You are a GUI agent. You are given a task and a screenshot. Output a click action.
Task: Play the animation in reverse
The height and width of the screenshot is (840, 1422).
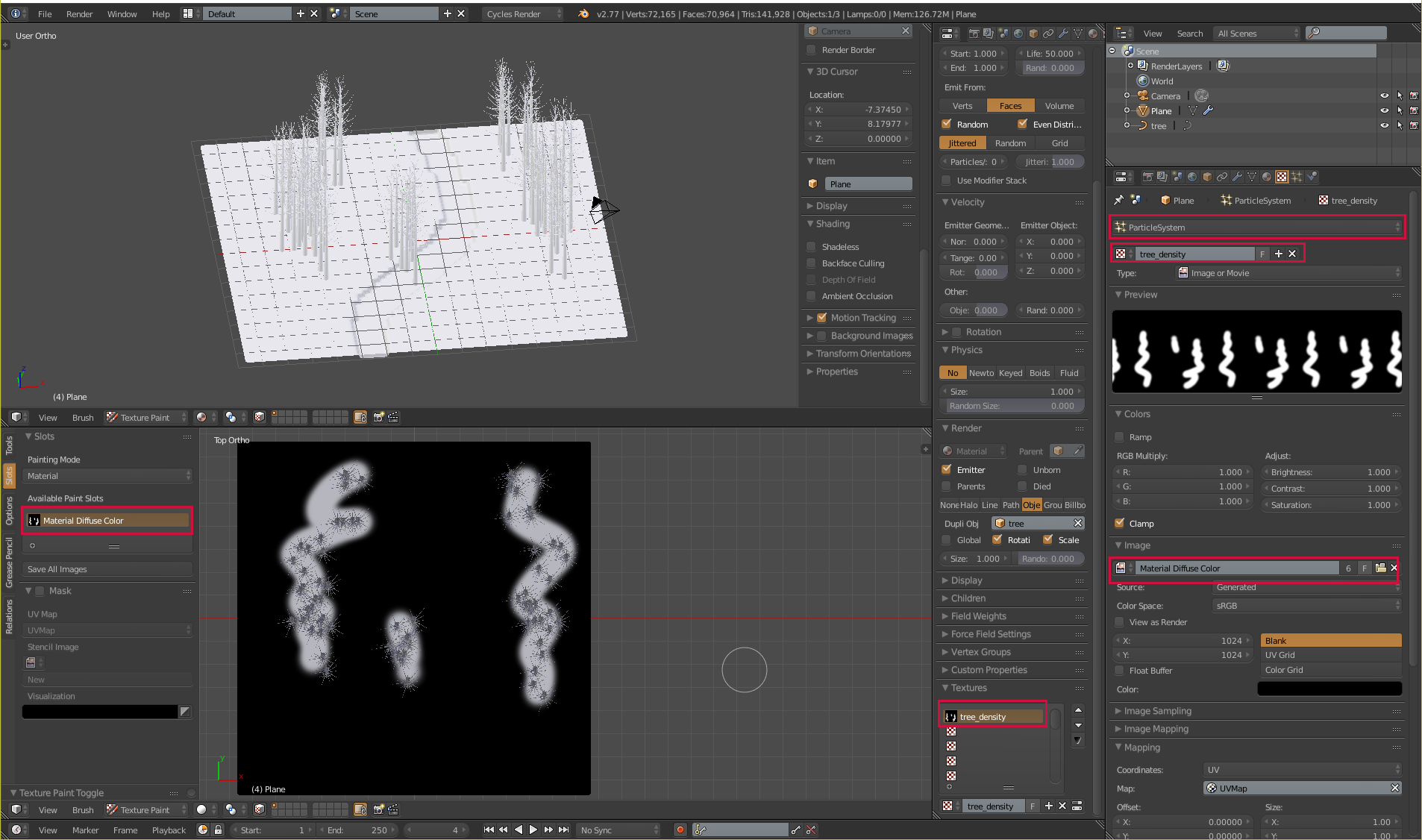(x=519, y=830)
